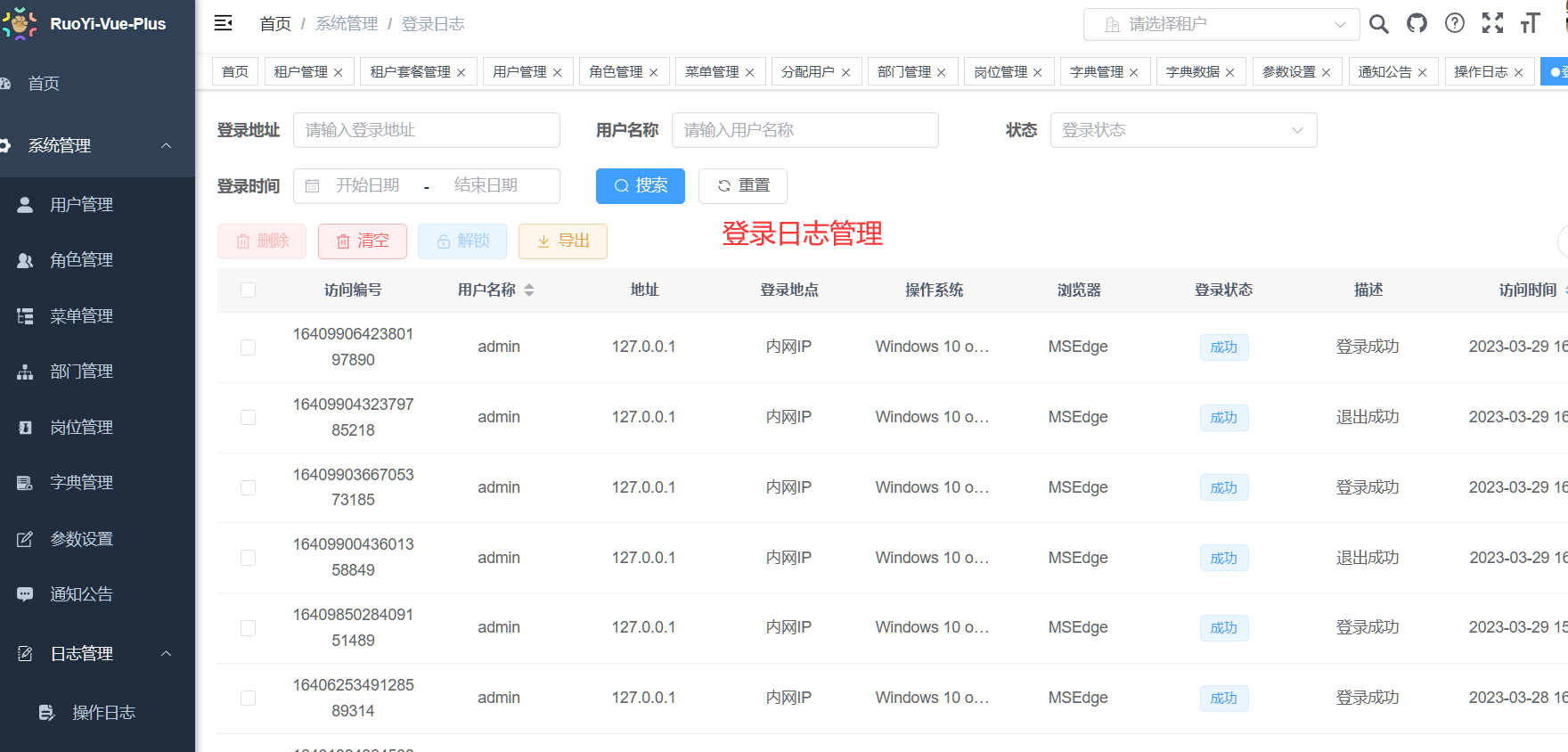
Task: Click the 部门管理 sidebar icon
Action: [26, 372]
